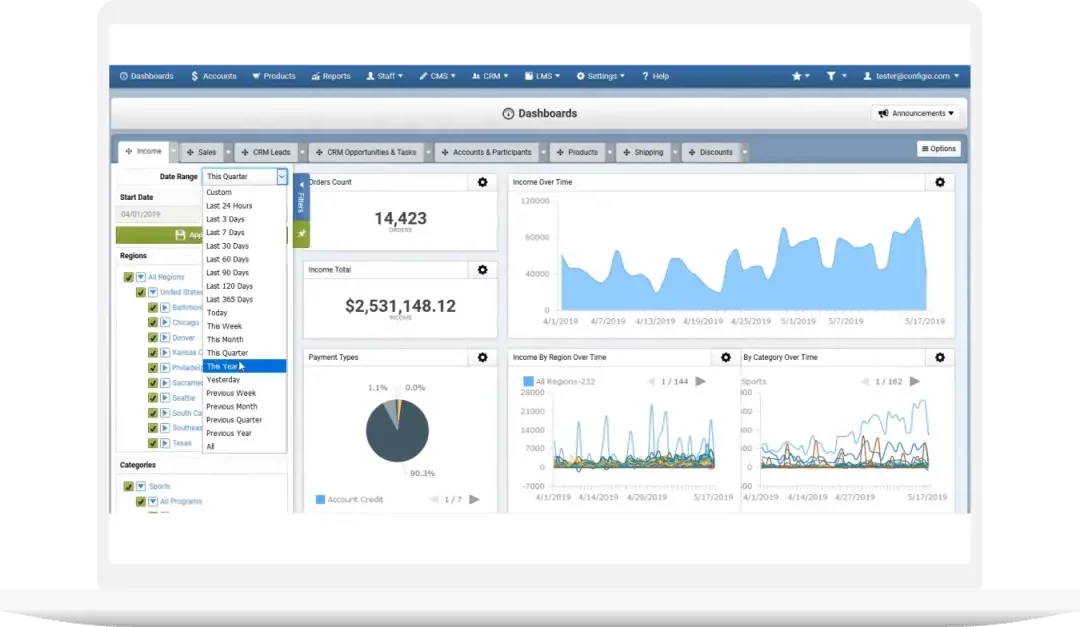Open the Announcements dropdown
The height and width of the screenshot is (627, 1080).
pyautogui.click(x=916, y=114)
